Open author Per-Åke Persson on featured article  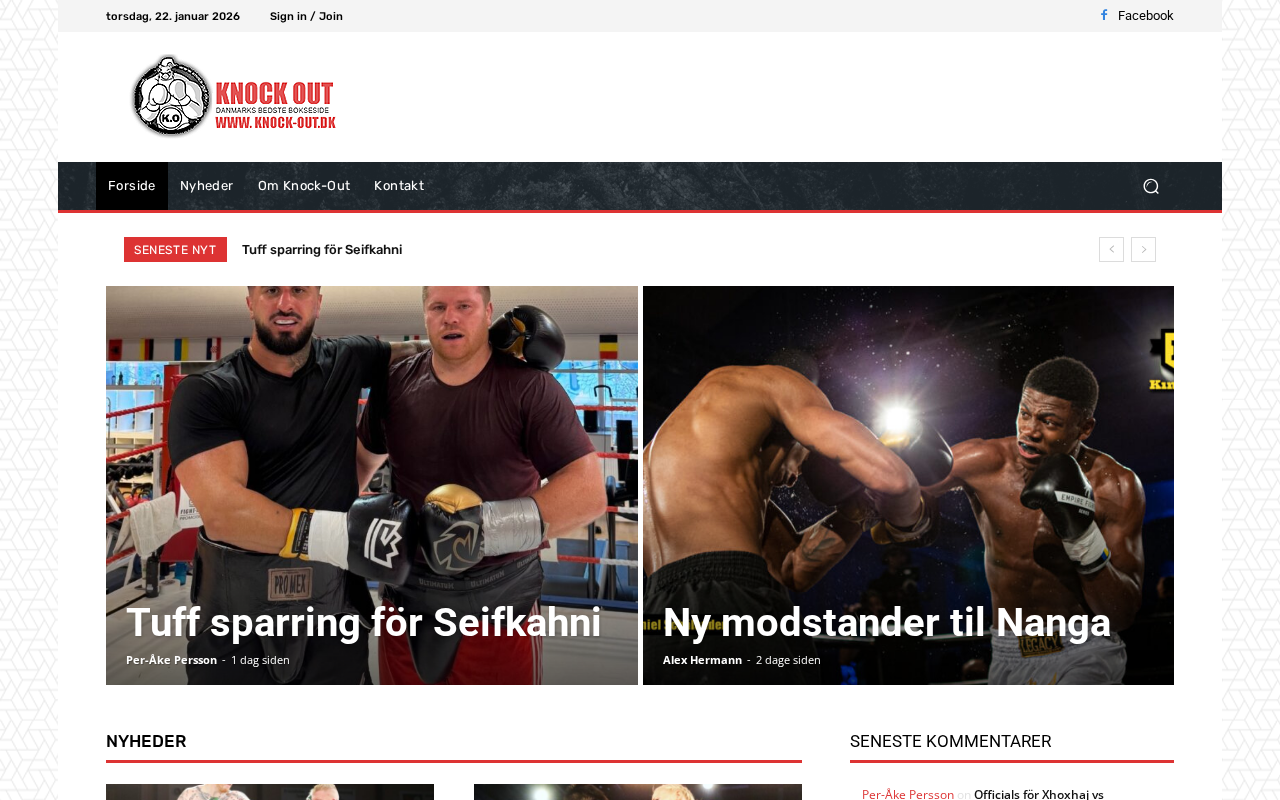(171, 660)
